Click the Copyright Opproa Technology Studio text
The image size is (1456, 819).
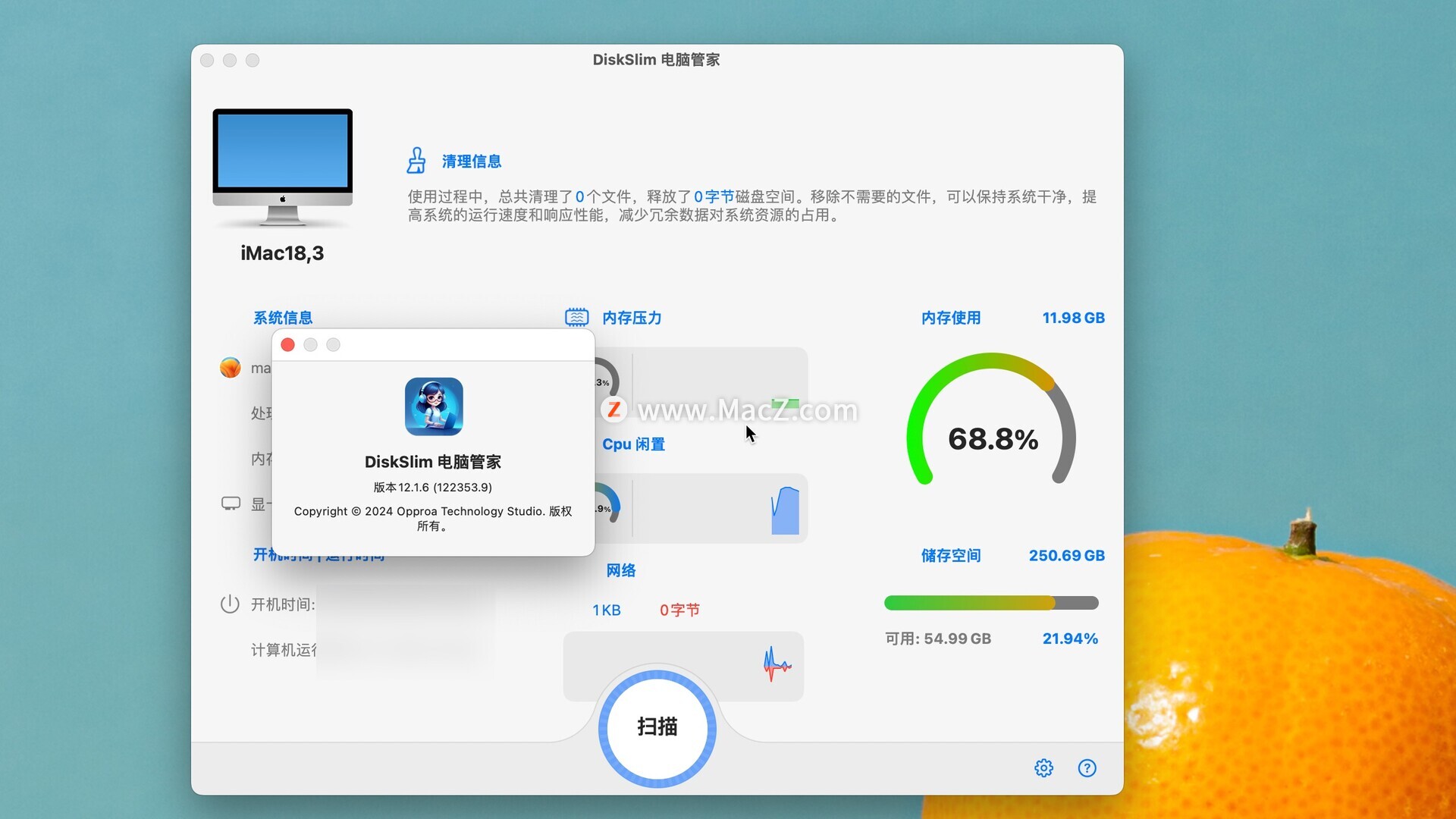pyautogui.click(x=433, y=519)
